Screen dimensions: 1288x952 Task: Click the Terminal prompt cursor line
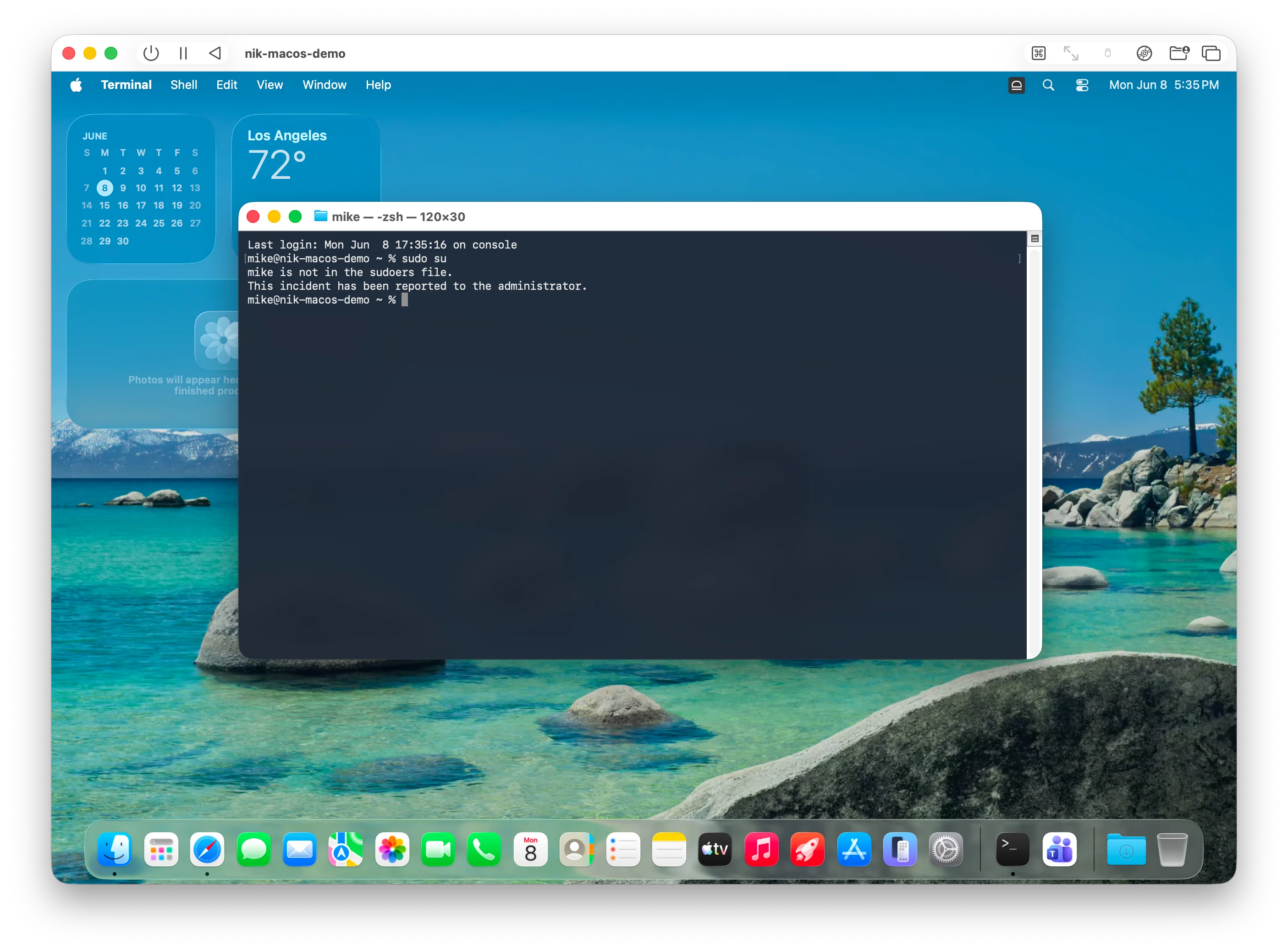click(x=328, y=299)
